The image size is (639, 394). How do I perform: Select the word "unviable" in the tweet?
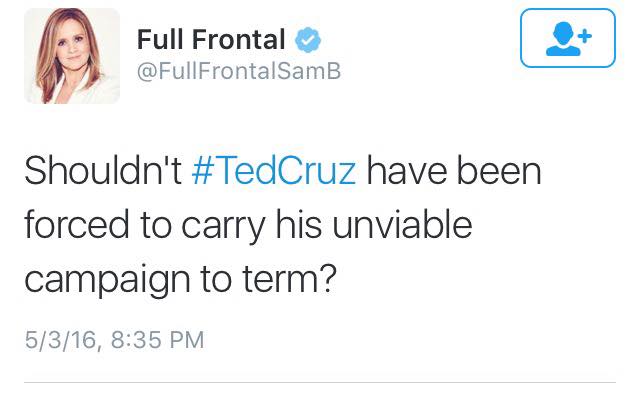coord(402,225)
